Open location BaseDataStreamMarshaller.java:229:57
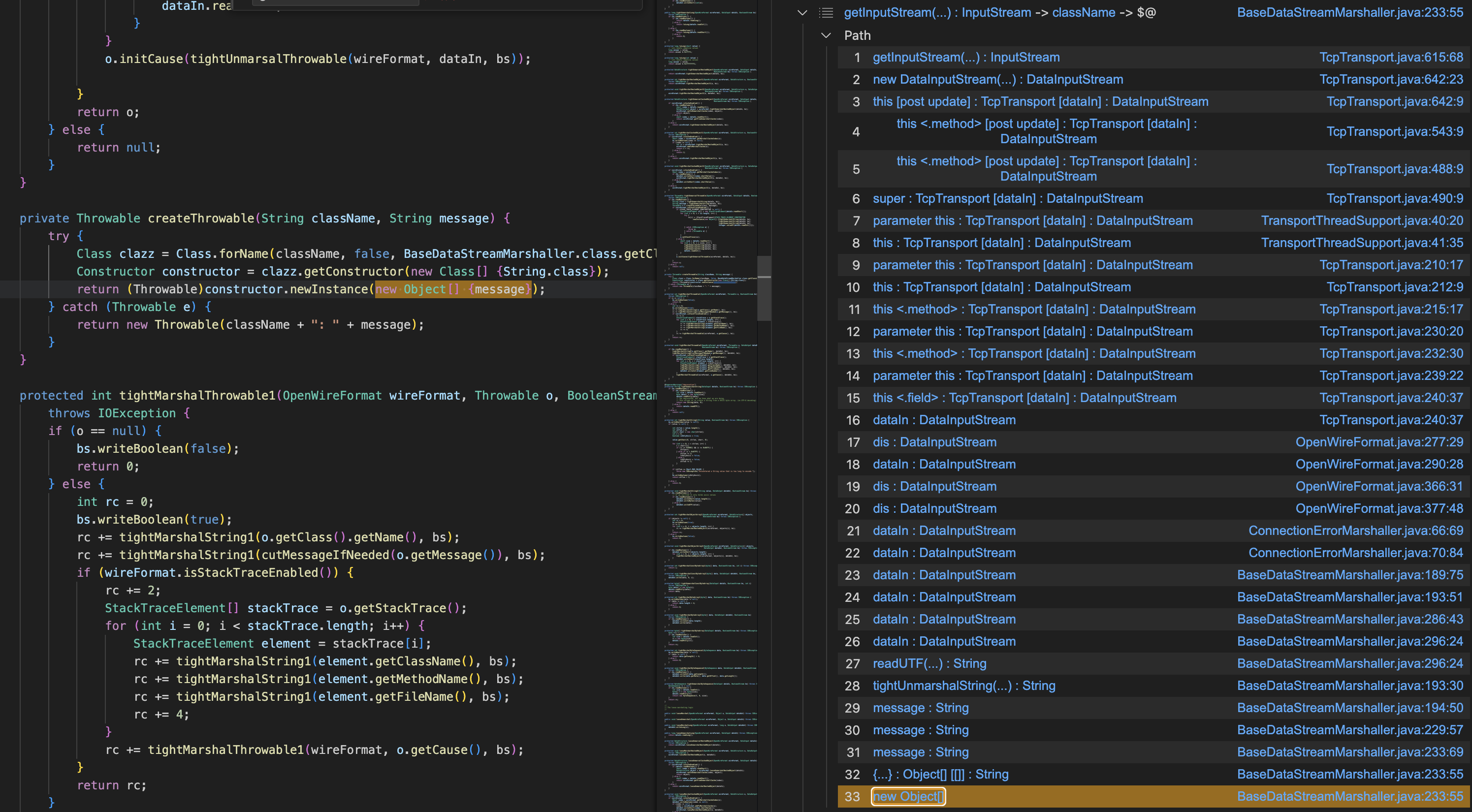The image size is (1472, 812). [1350, 730]
